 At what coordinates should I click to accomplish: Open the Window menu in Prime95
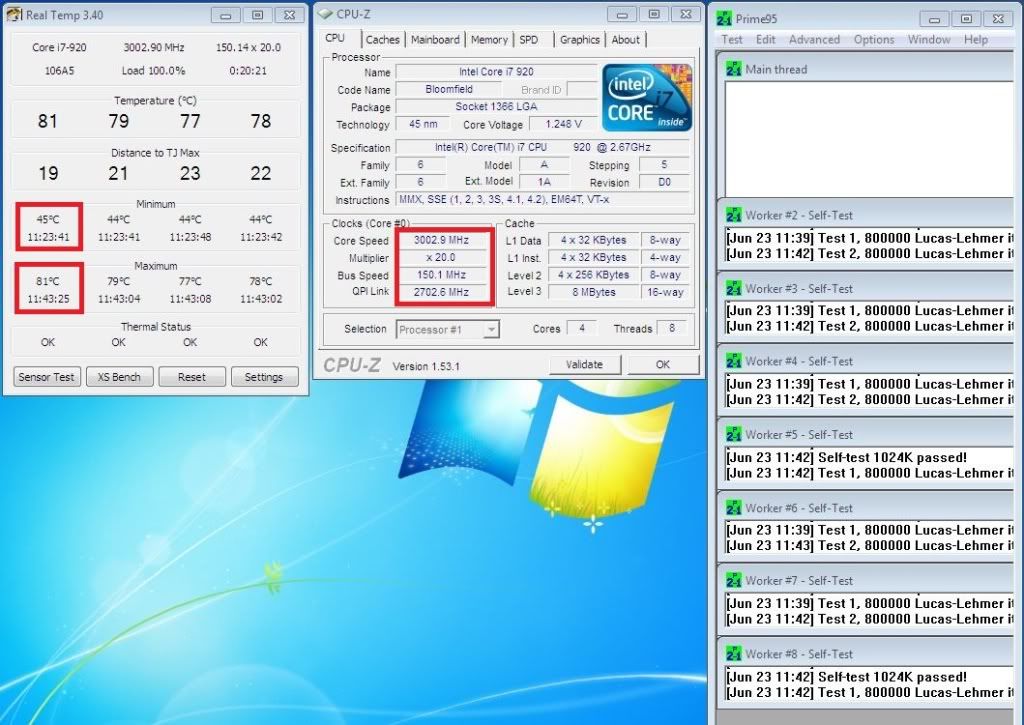tap(929, 40)
